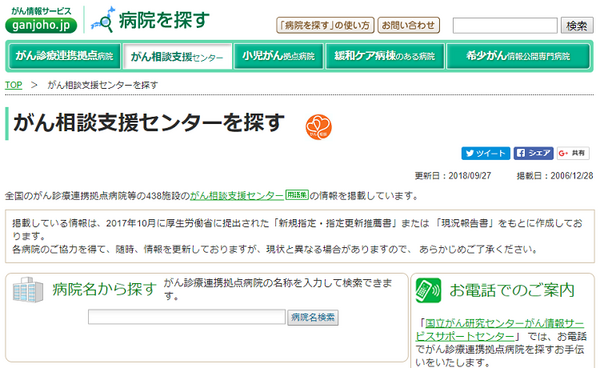Click the 検索 button in header
The height and width of the screenshot is (368, 600).
click(577, 26)
